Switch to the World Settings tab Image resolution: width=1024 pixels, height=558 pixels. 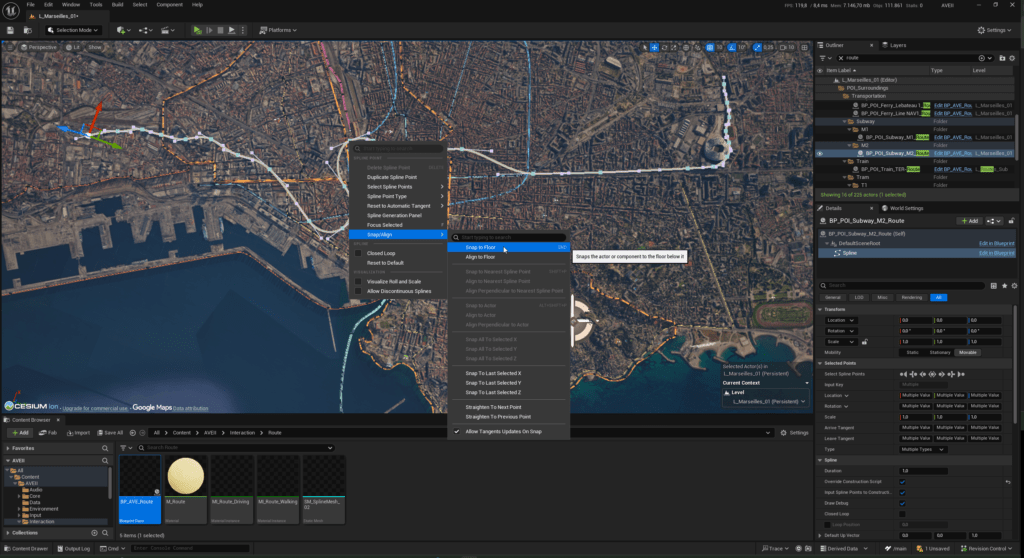[906, 207]
